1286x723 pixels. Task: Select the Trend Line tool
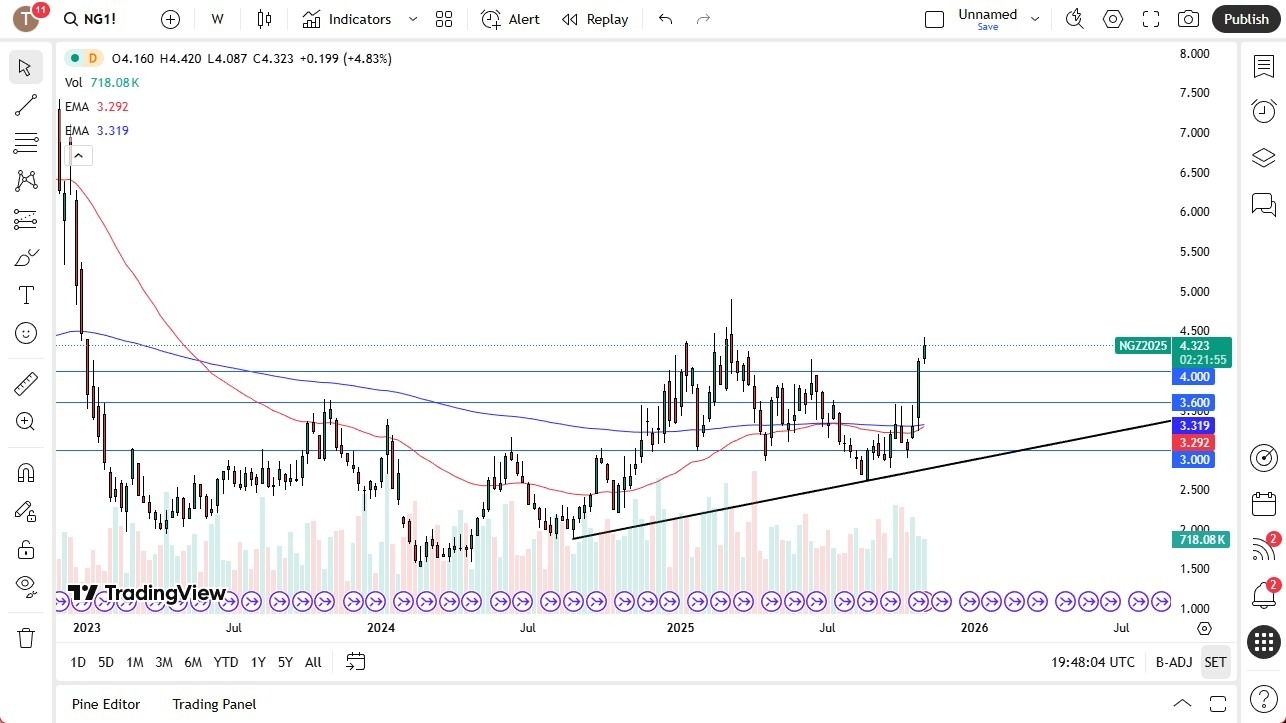26,105
